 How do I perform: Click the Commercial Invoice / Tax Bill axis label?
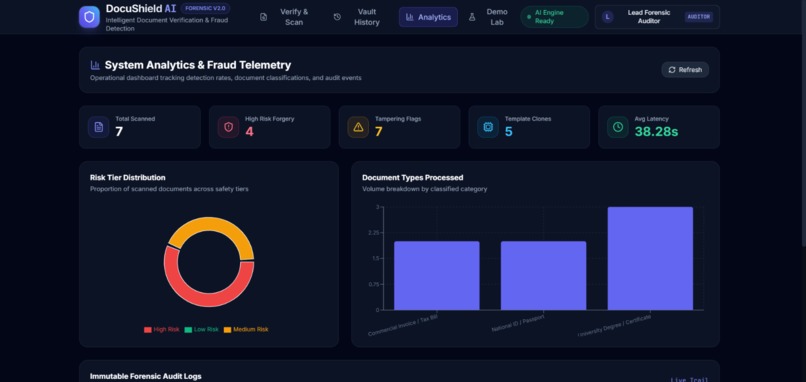403,325
